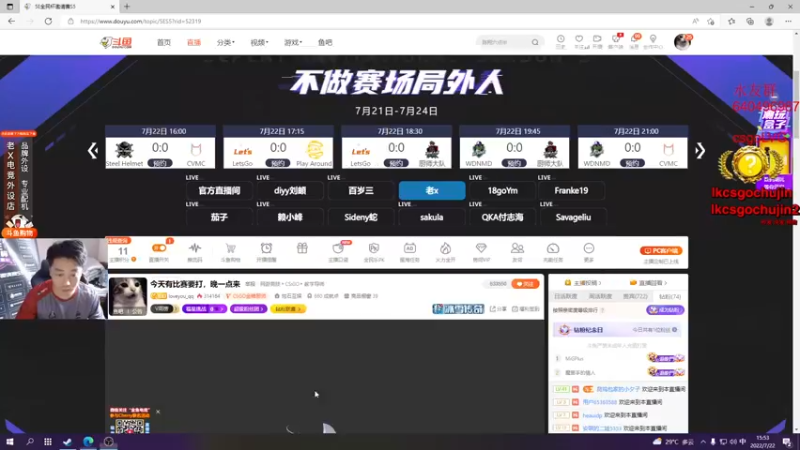Switch to the weekly rank tab
The image size is (800, 450).
pos(600,296)
